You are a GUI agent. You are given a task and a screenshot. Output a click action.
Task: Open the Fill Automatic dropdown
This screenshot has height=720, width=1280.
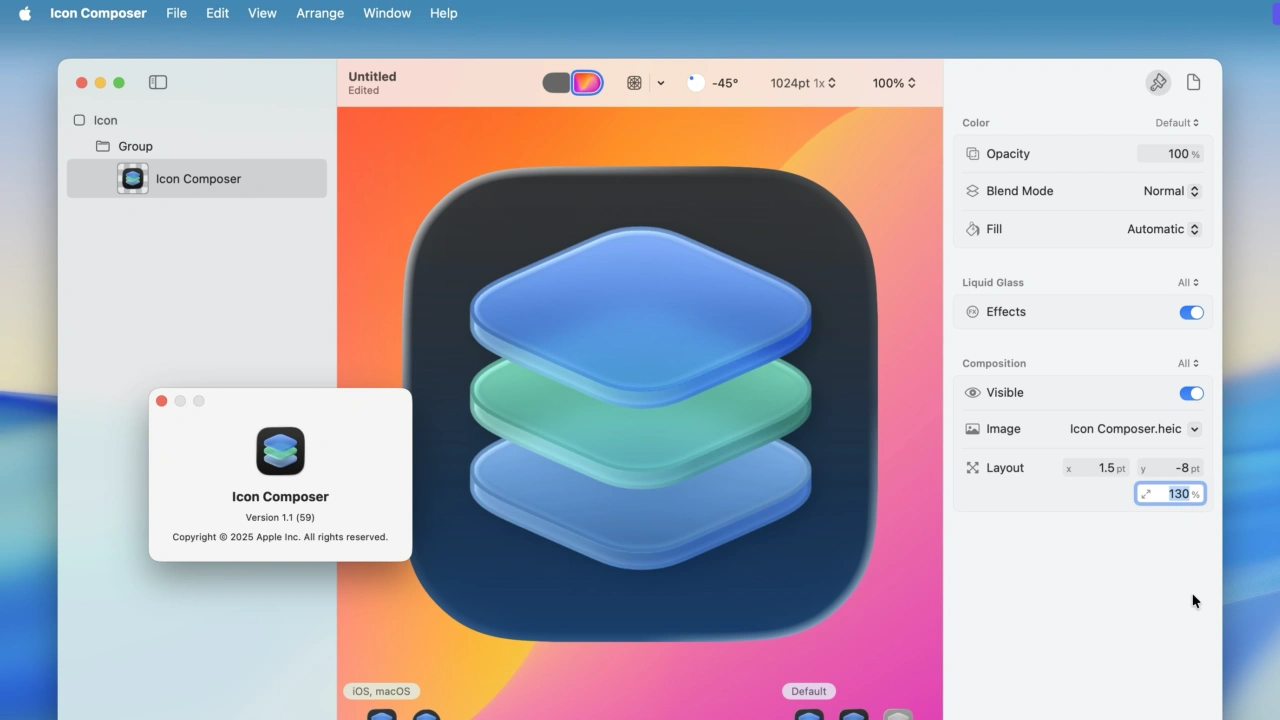1162,228
